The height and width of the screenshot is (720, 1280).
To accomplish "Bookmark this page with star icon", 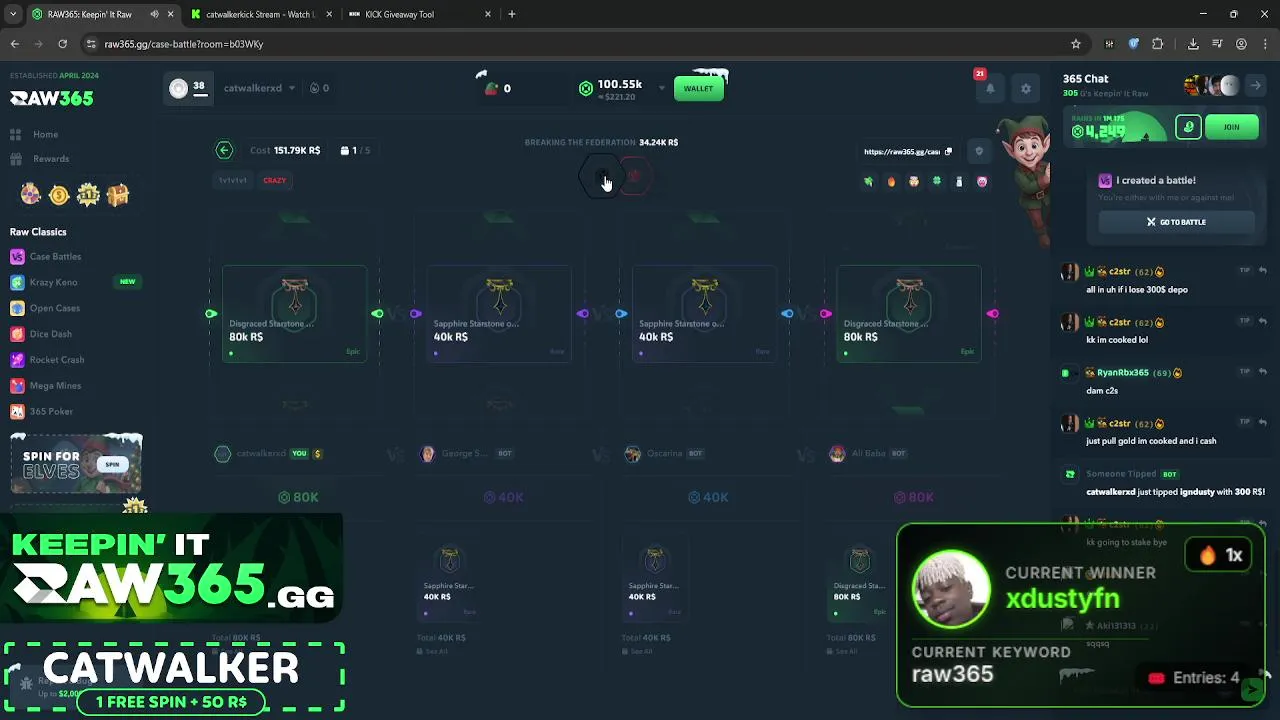I will 1076,44.
